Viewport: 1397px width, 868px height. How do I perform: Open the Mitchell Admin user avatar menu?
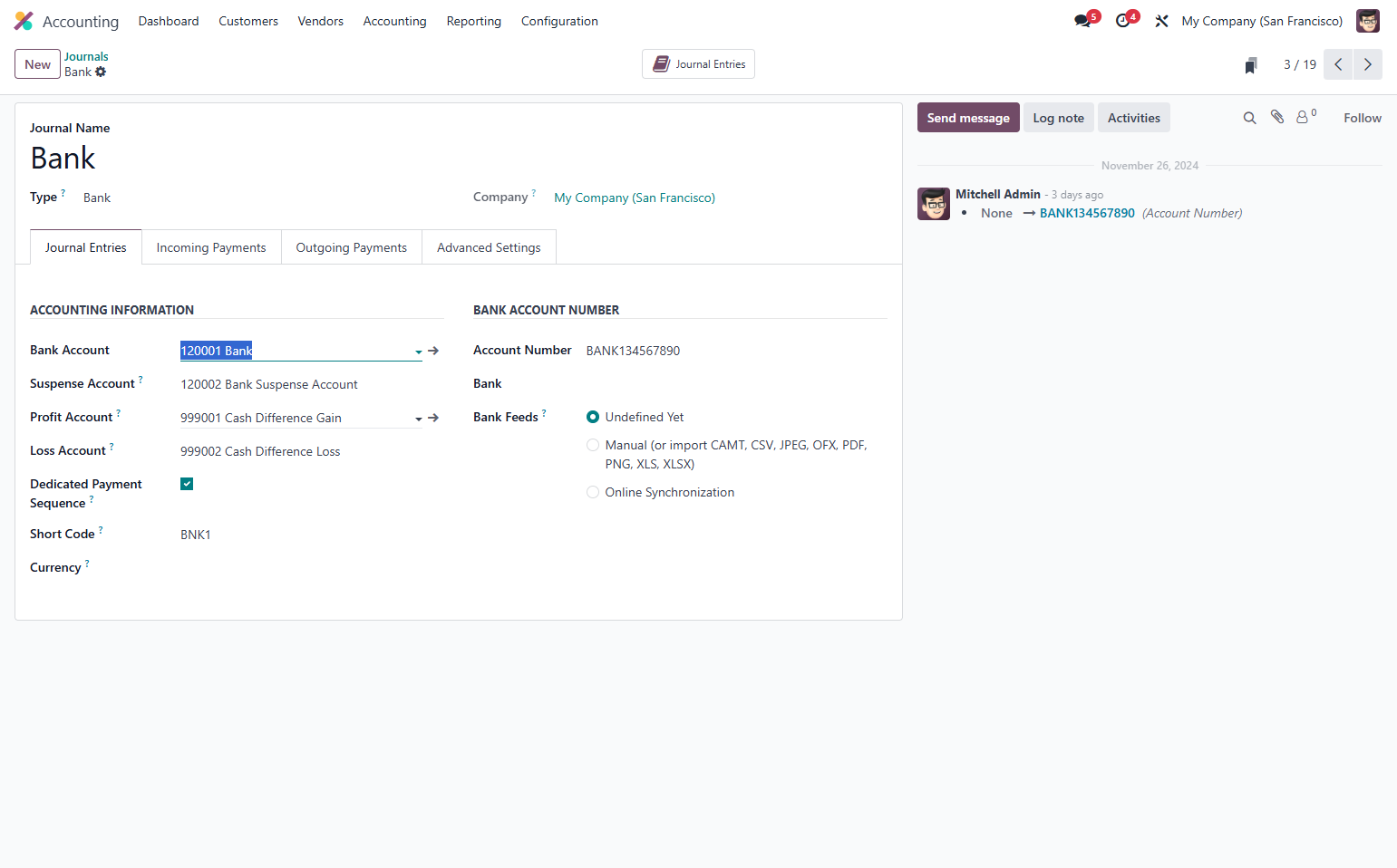[1367, 21]
